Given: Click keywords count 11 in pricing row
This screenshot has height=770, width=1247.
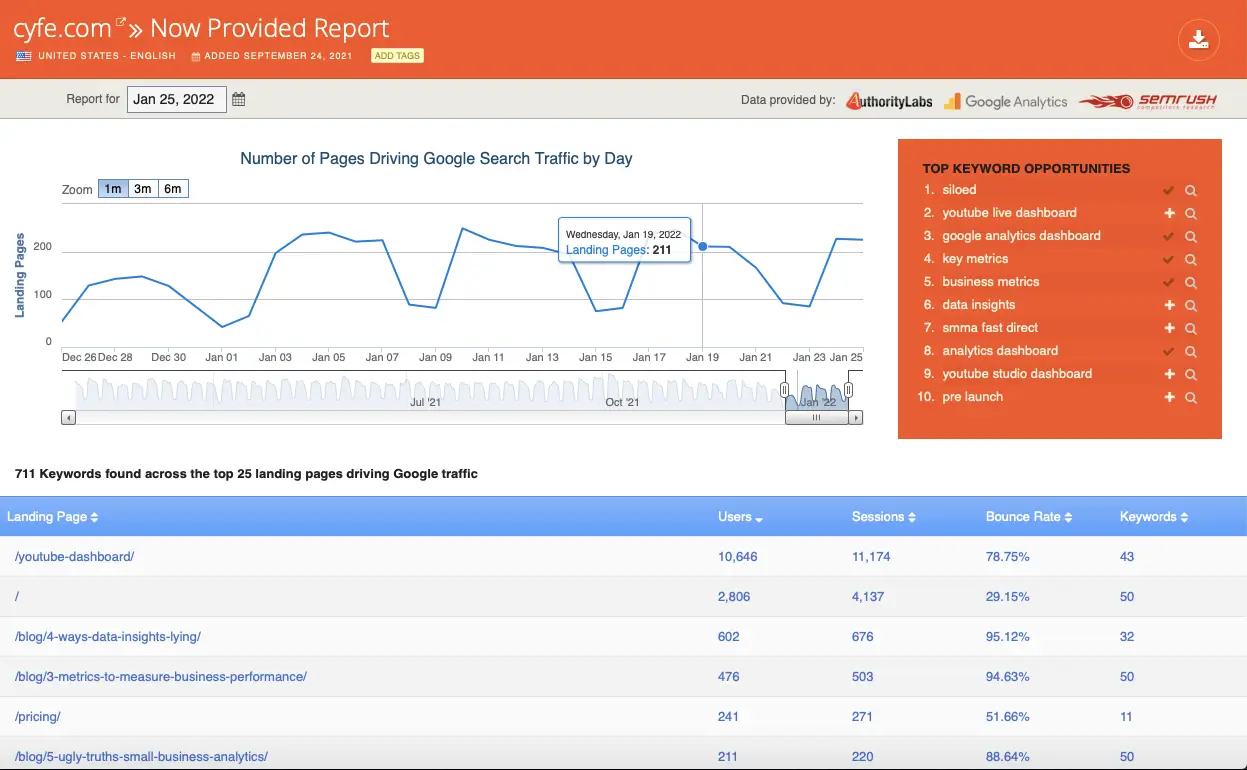Looking at the screenshot, I should click(1127, 716).
